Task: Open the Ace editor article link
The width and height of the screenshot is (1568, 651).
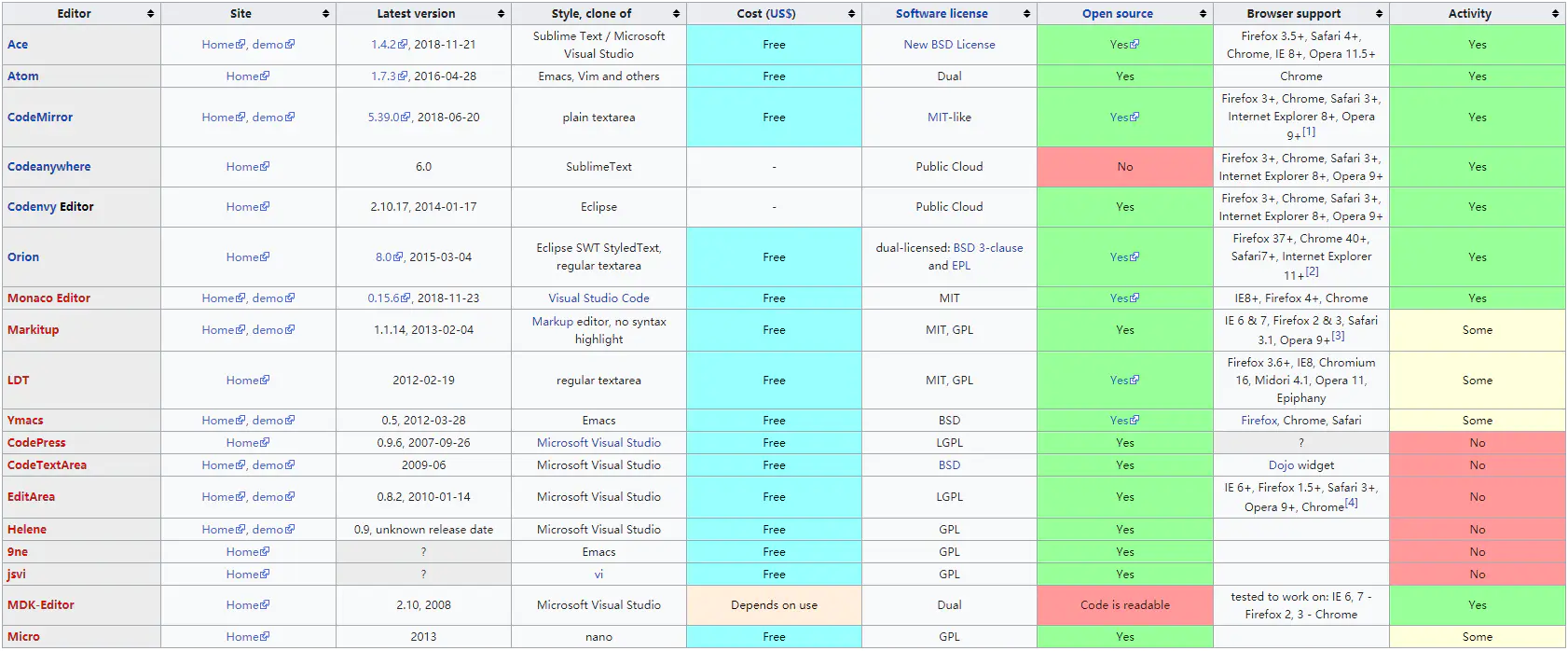Action: (x=18, y=45)
